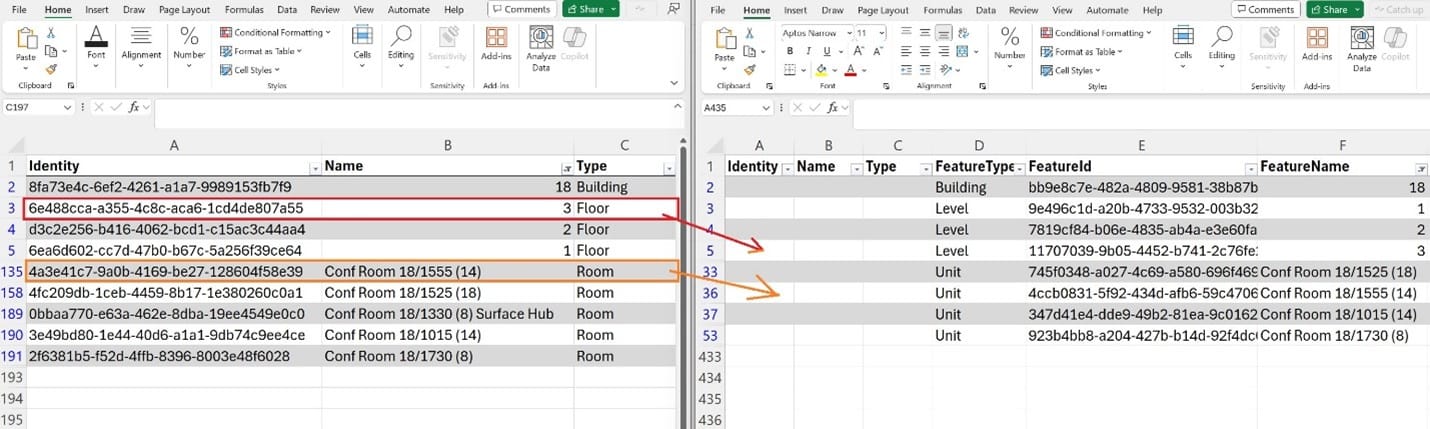Open the Cells icon in left window

pyautogui.click(x=362, y=37)
